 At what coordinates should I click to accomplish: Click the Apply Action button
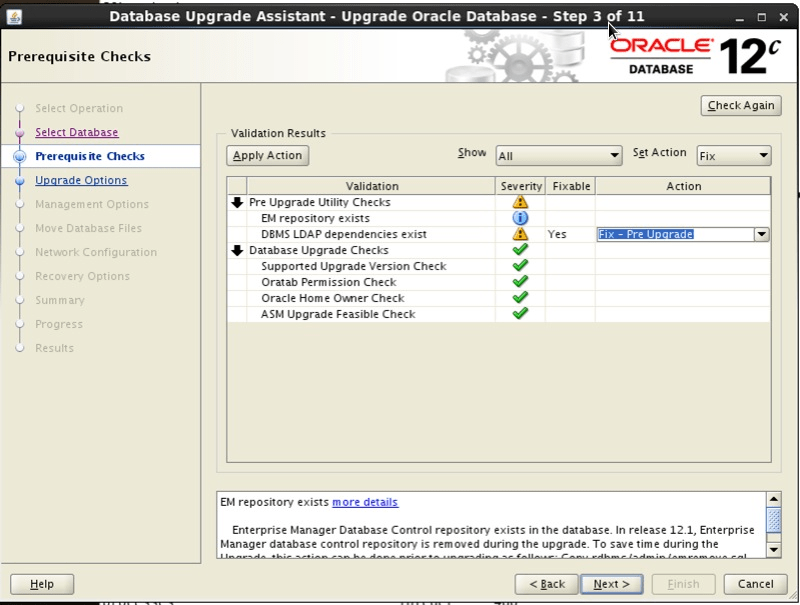coord(267,155)
